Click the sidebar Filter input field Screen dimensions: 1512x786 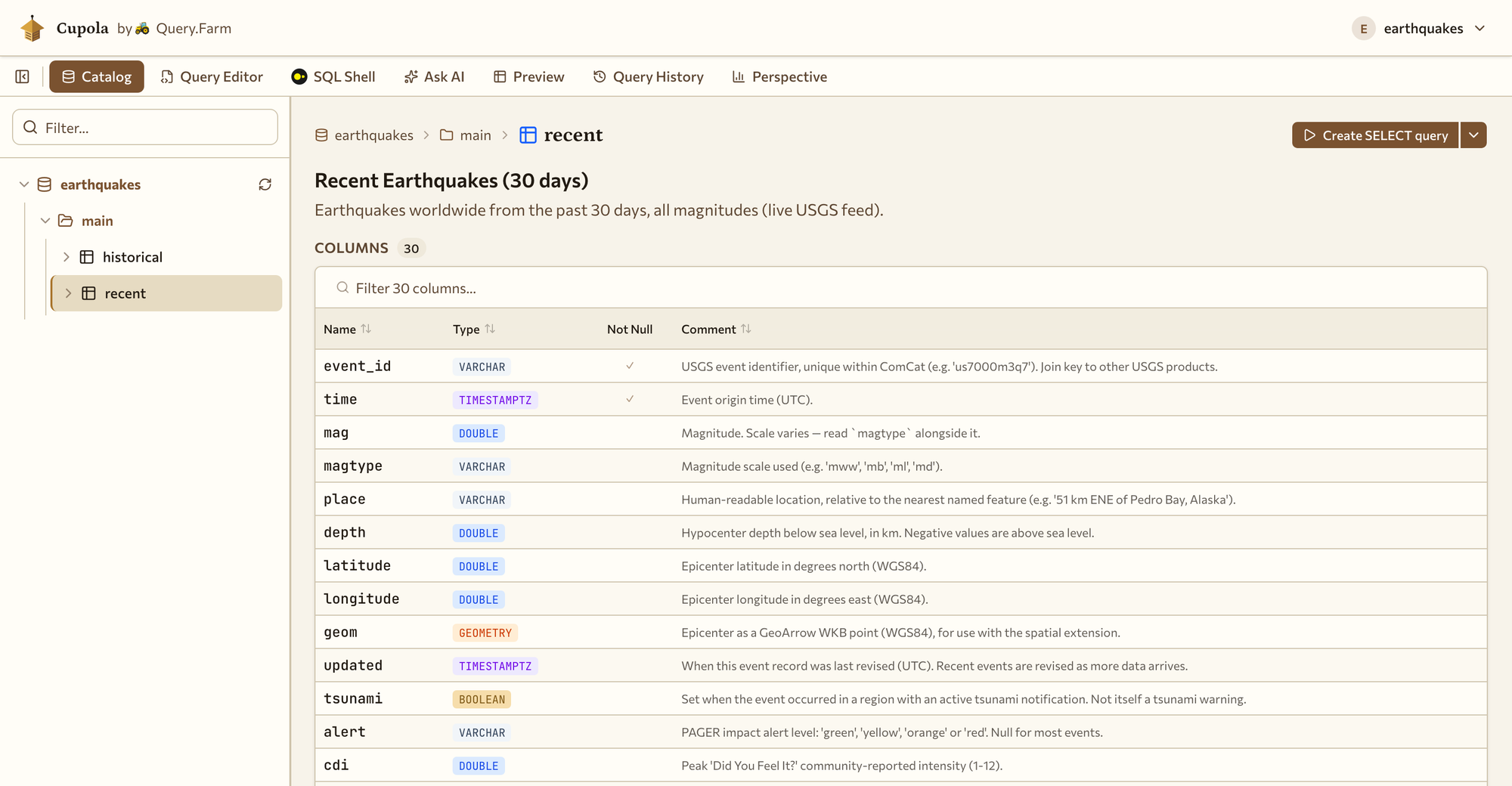145,127
